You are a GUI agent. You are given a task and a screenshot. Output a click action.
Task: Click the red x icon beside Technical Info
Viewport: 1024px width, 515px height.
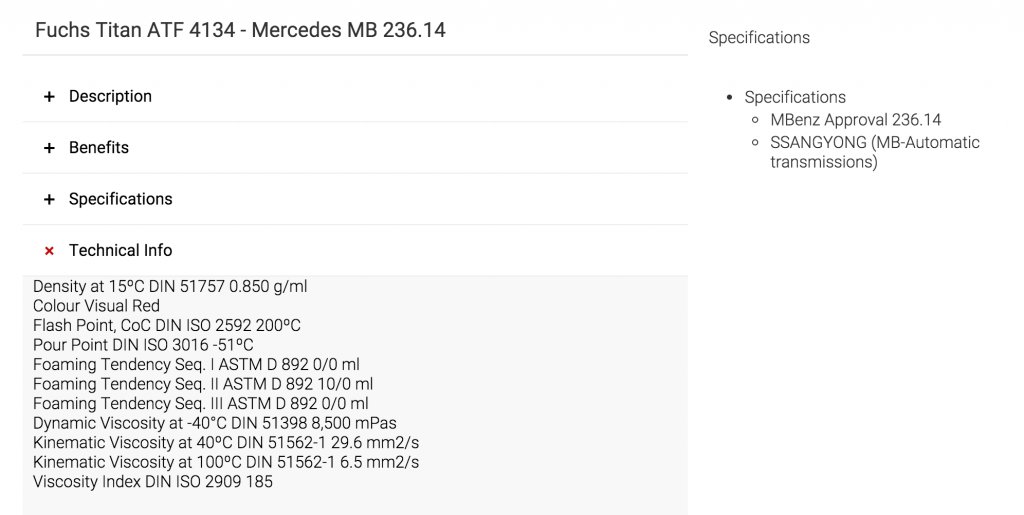(x=49, y=251)
